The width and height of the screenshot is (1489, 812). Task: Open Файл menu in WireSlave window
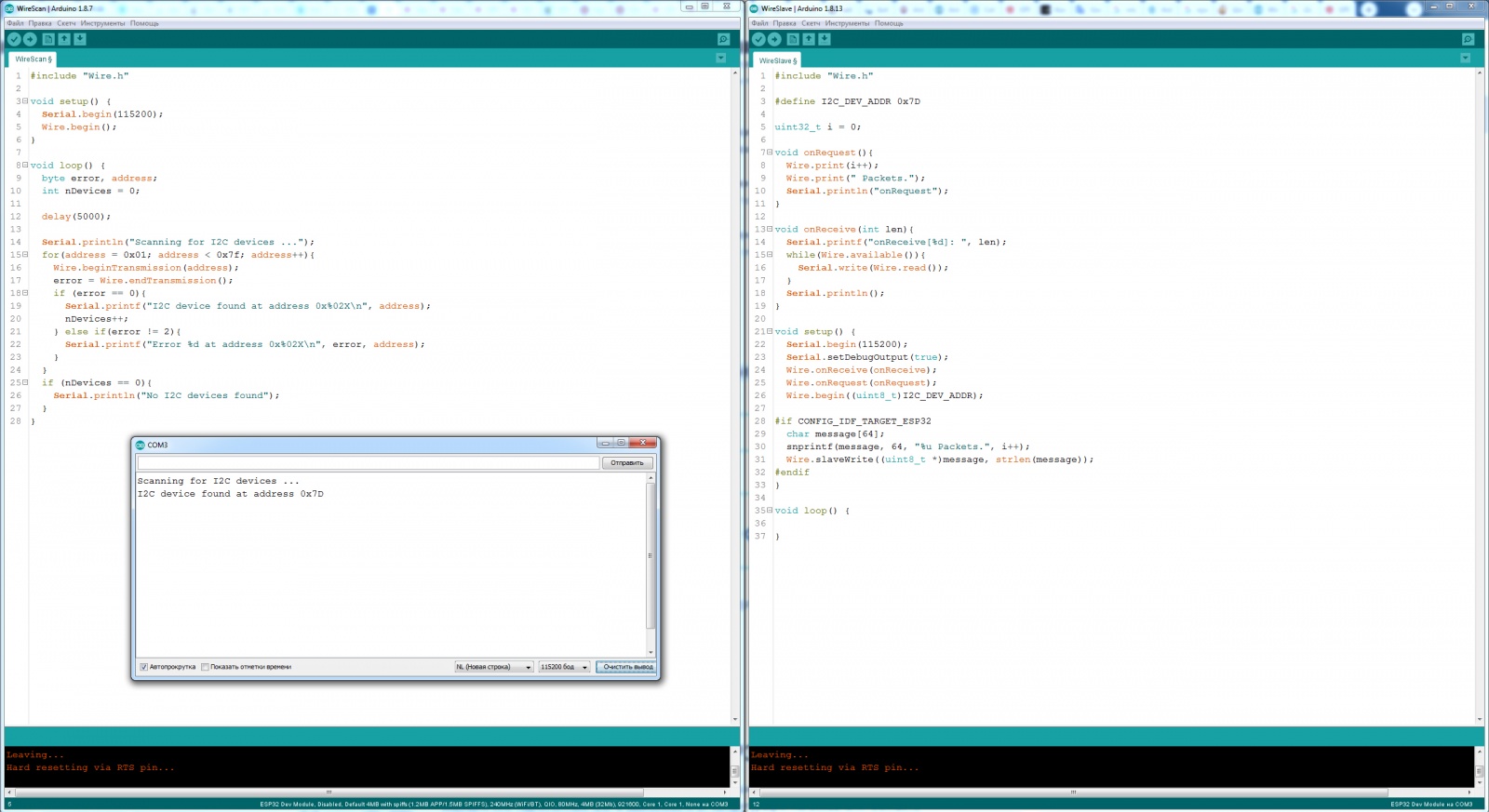point(759,23)
